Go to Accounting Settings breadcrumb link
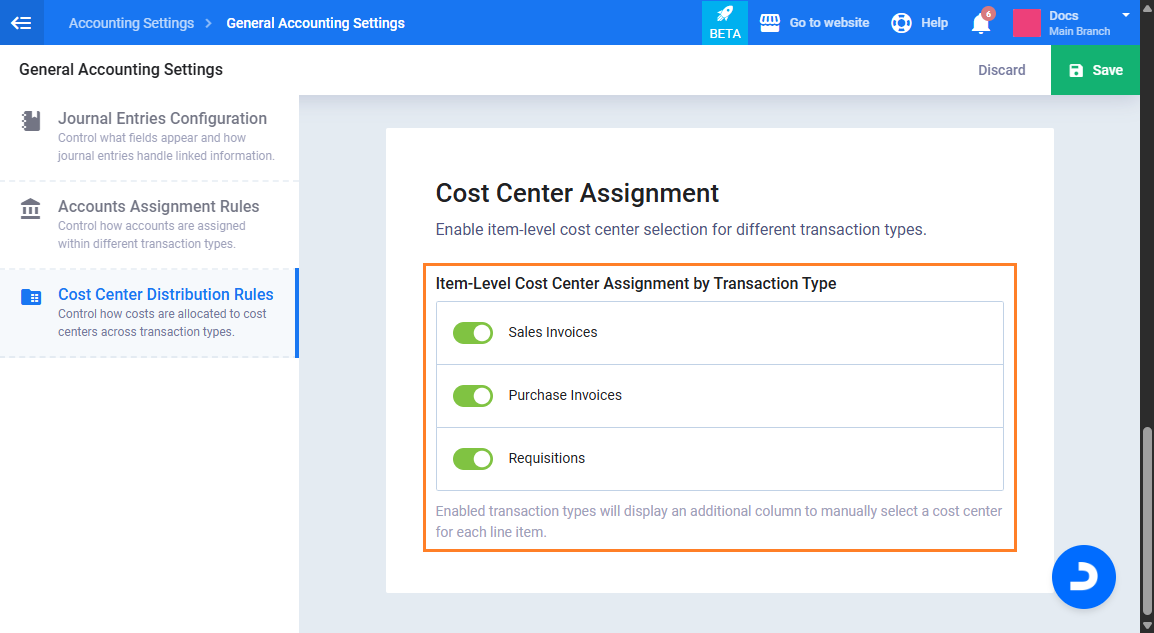Image resolution: width=1154 pixels, height=633 pixels. click(x=131, y=23)
